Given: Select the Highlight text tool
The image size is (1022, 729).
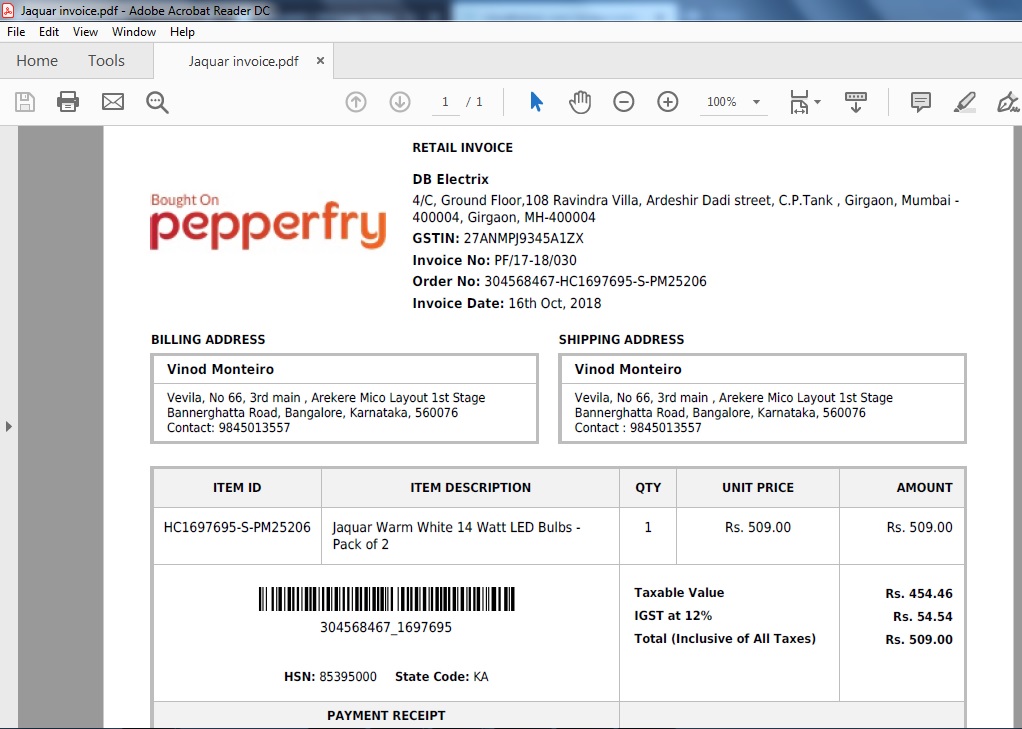Looking at the screenshot, I should point(964,102).
